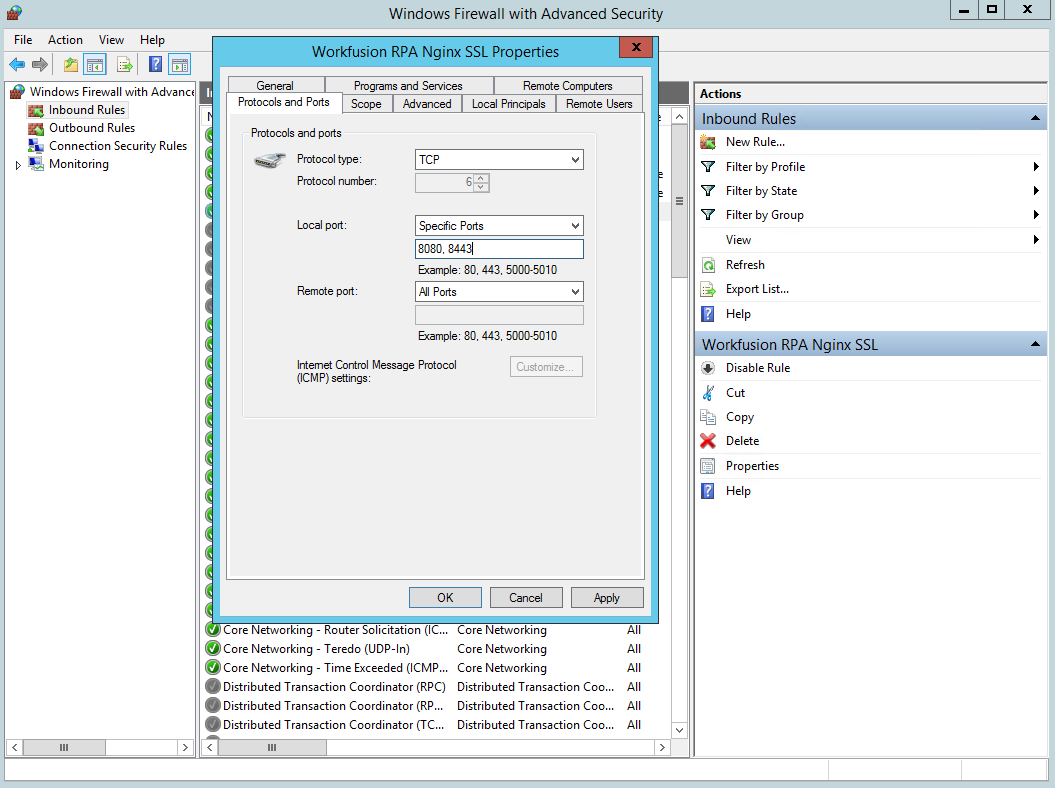This screenshot has height=788, width=1055.
Task: Expand the Filter by Group submenu arrow
Action: 1036,215
